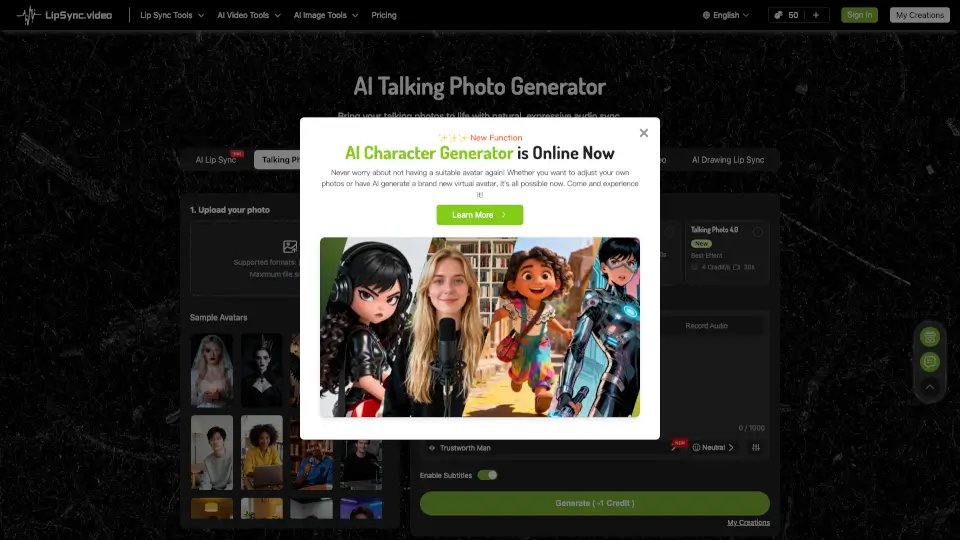Click the image upload icon
960x540 pixels.
[x=290, y=246]
